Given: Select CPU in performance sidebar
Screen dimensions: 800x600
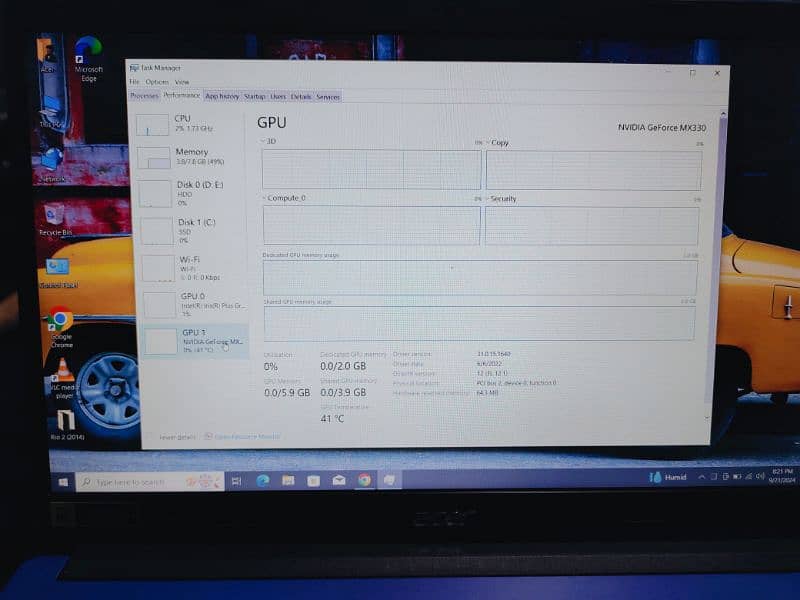Looking at the screenshot, I should 190,122.
